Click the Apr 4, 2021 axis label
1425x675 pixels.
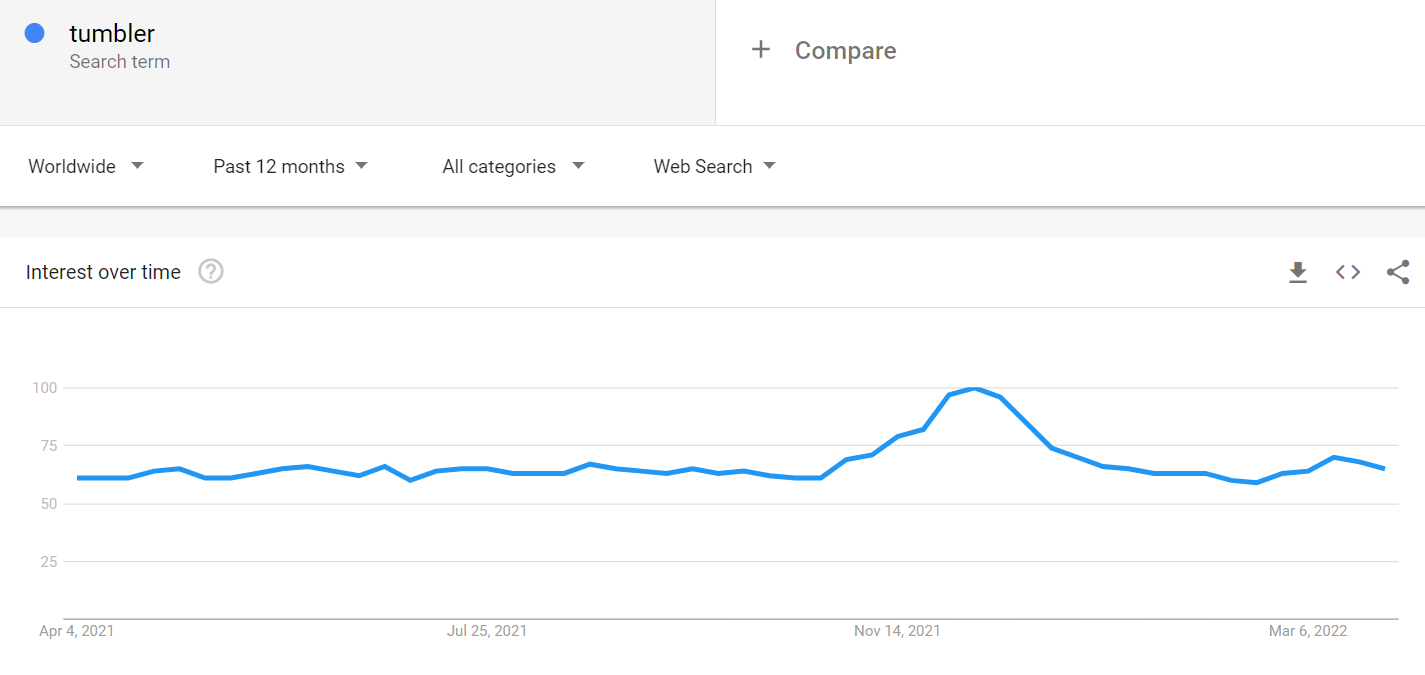[76, 631]
